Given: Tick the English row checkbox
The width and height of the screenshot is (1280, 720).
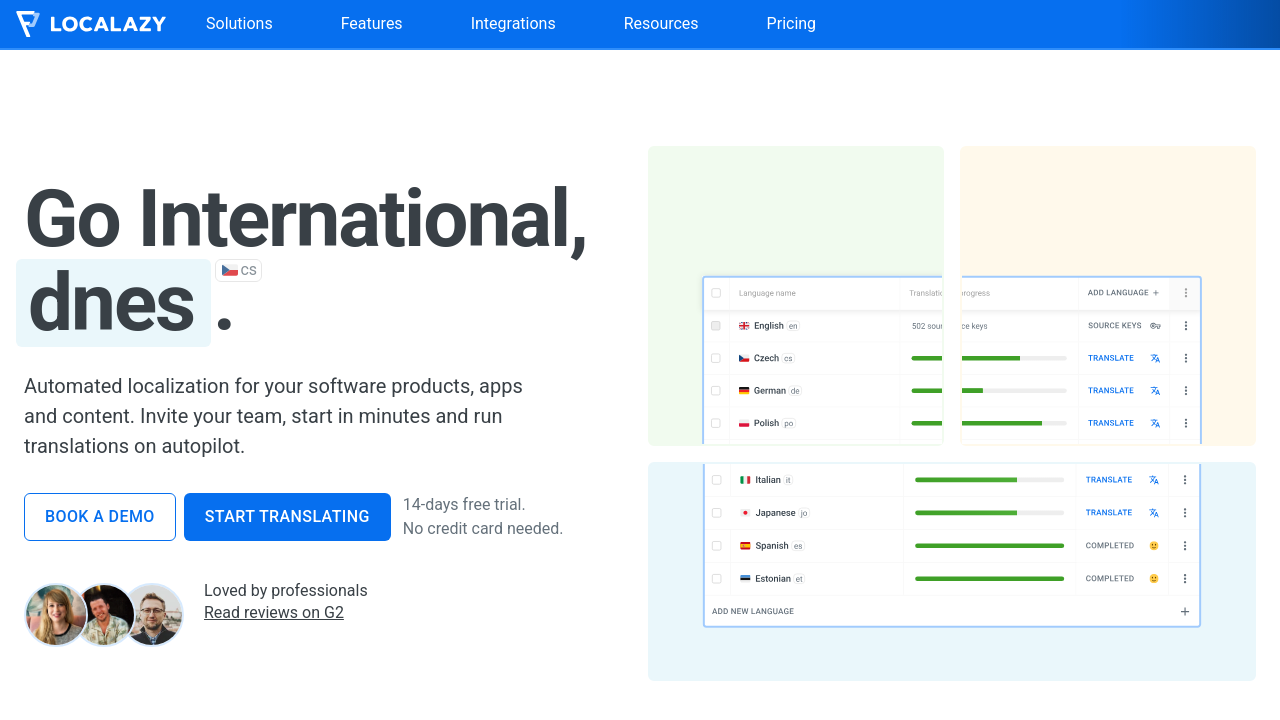Looking at the screenshot, I should (716, 326).
